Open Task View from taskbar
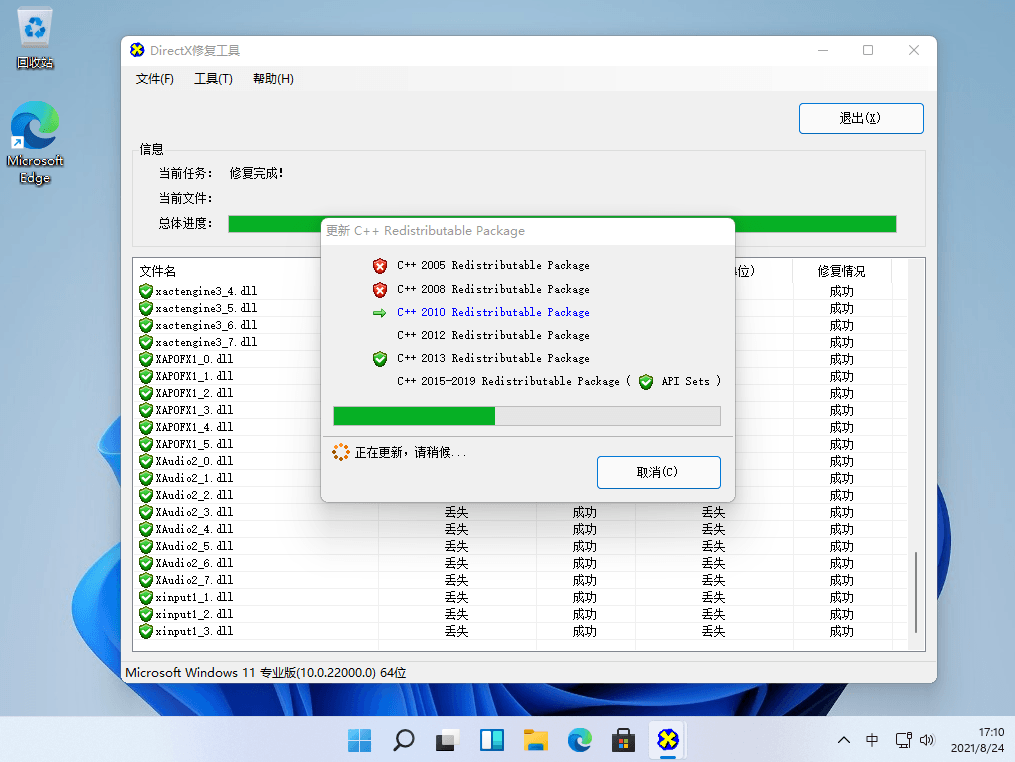 coord(447,740)
